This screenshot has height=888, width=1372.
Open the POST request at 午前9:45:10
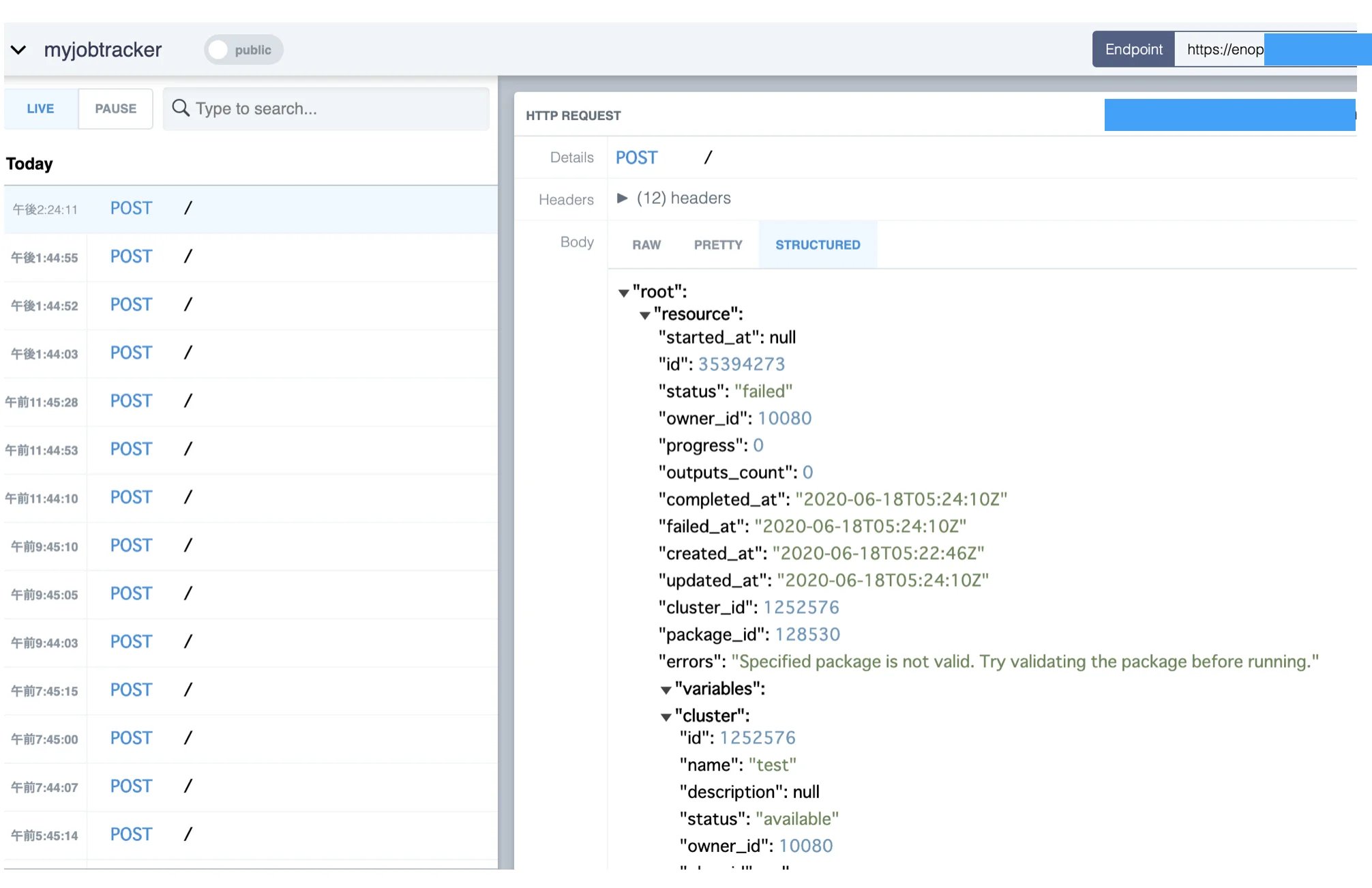click(x=250, y=546)
